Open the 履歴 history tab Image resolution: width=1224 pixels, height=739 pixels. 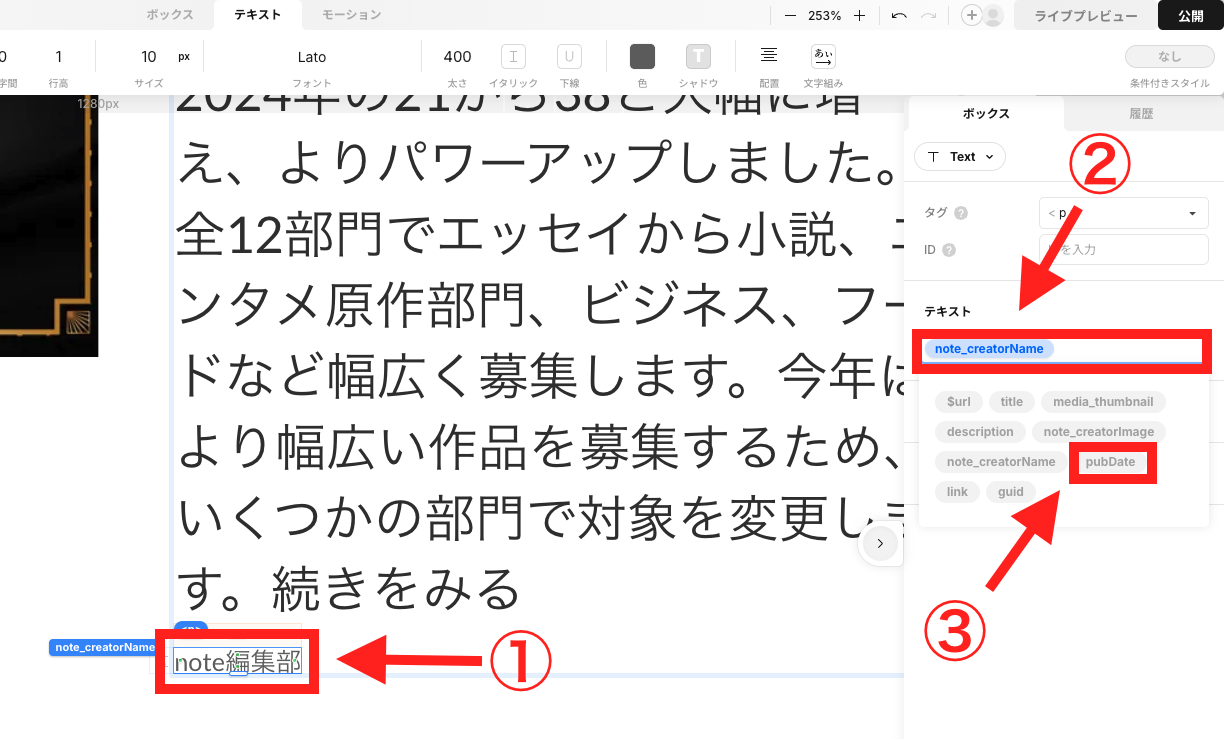coord(1141,112)
